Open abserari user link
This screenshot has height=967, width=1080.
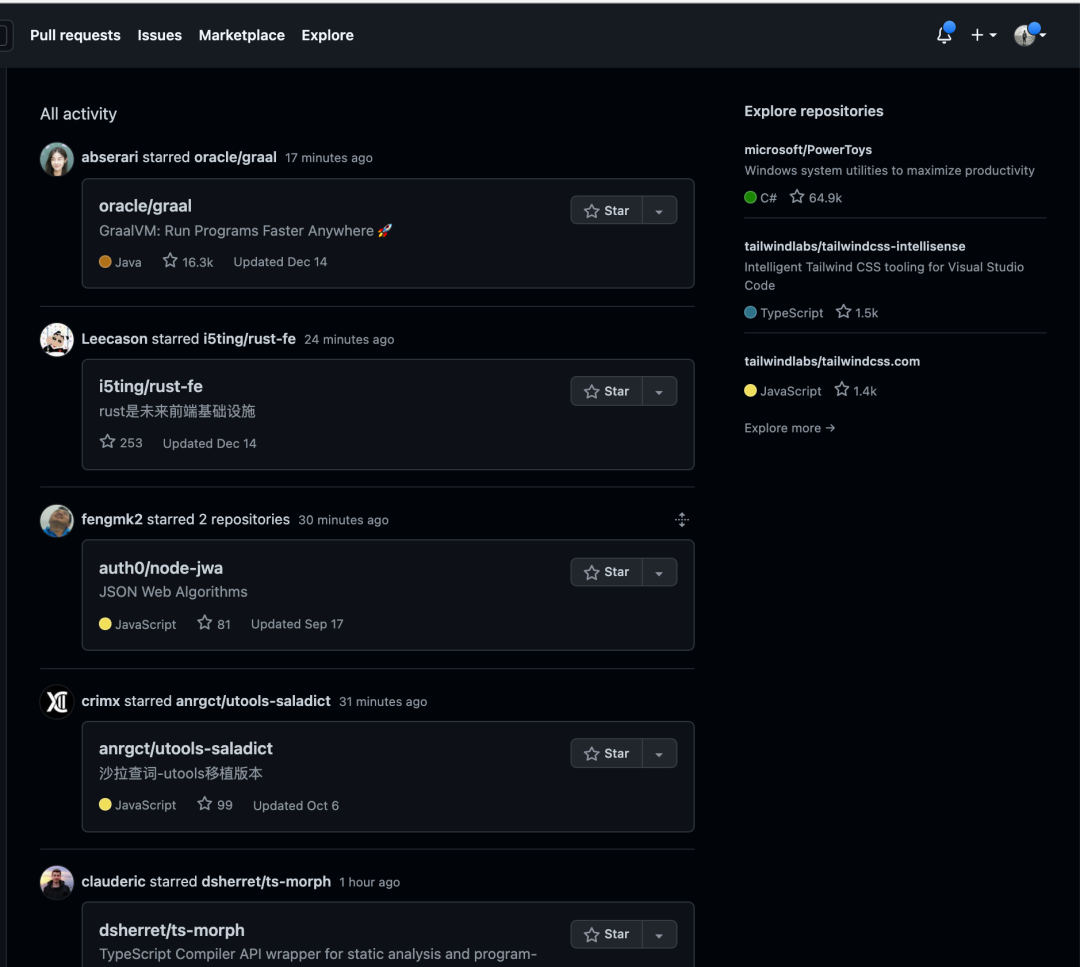[110, 157]
